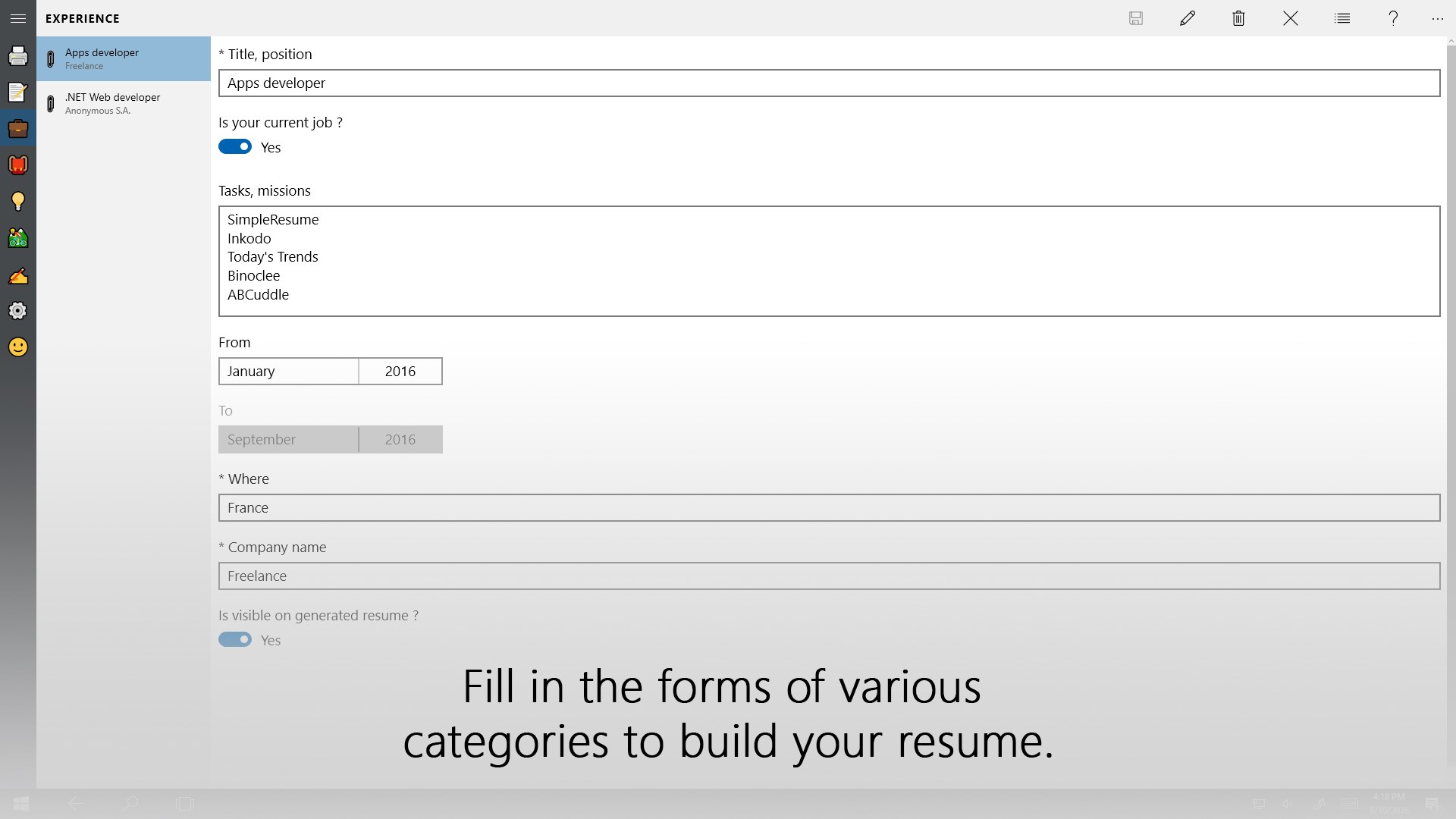Click the question mark help icon
Viewport: 1456px width, 819px height.
(1393, 18)
